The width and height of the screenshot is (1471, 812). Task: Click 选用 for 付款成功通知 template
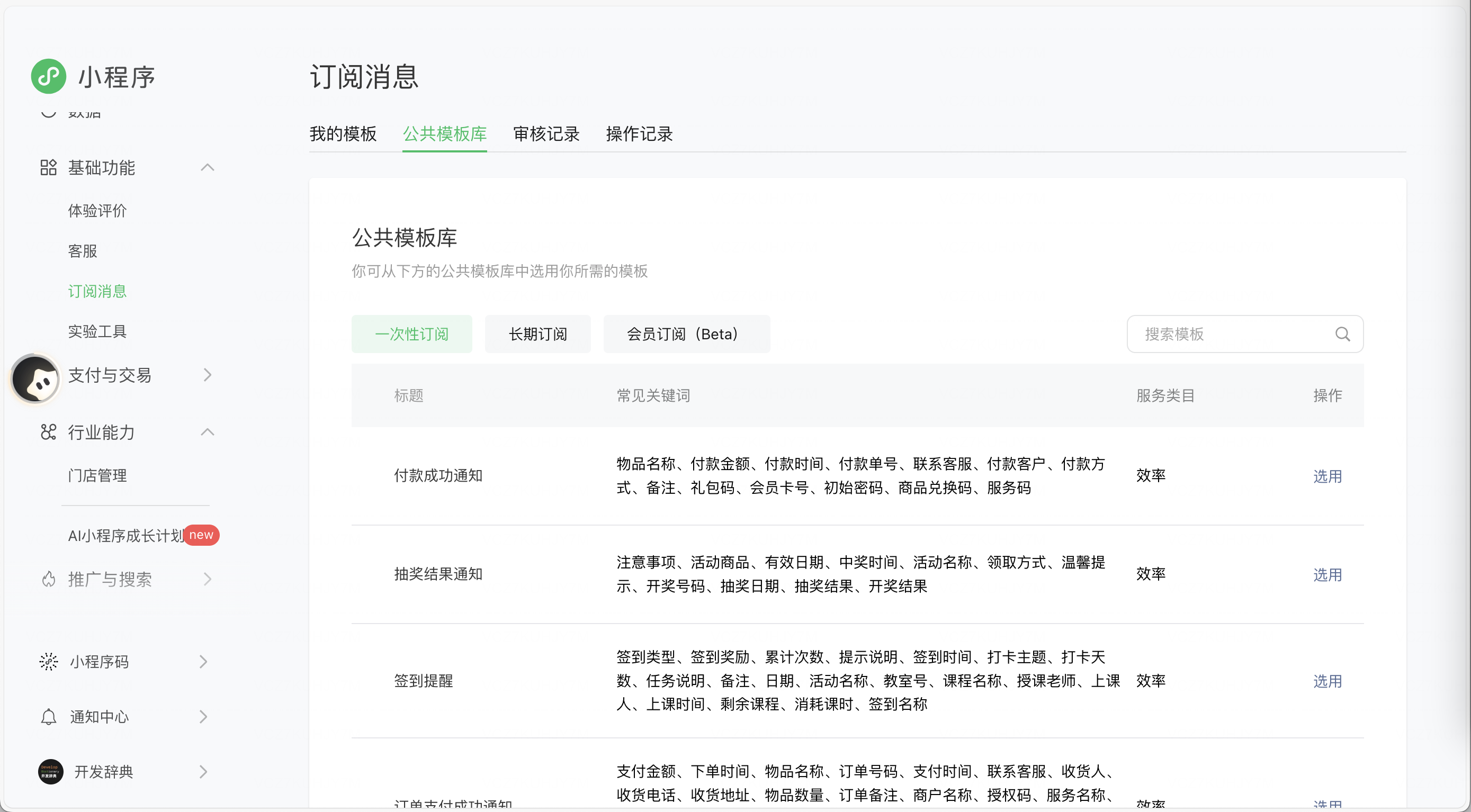(x=1326, y=476)
